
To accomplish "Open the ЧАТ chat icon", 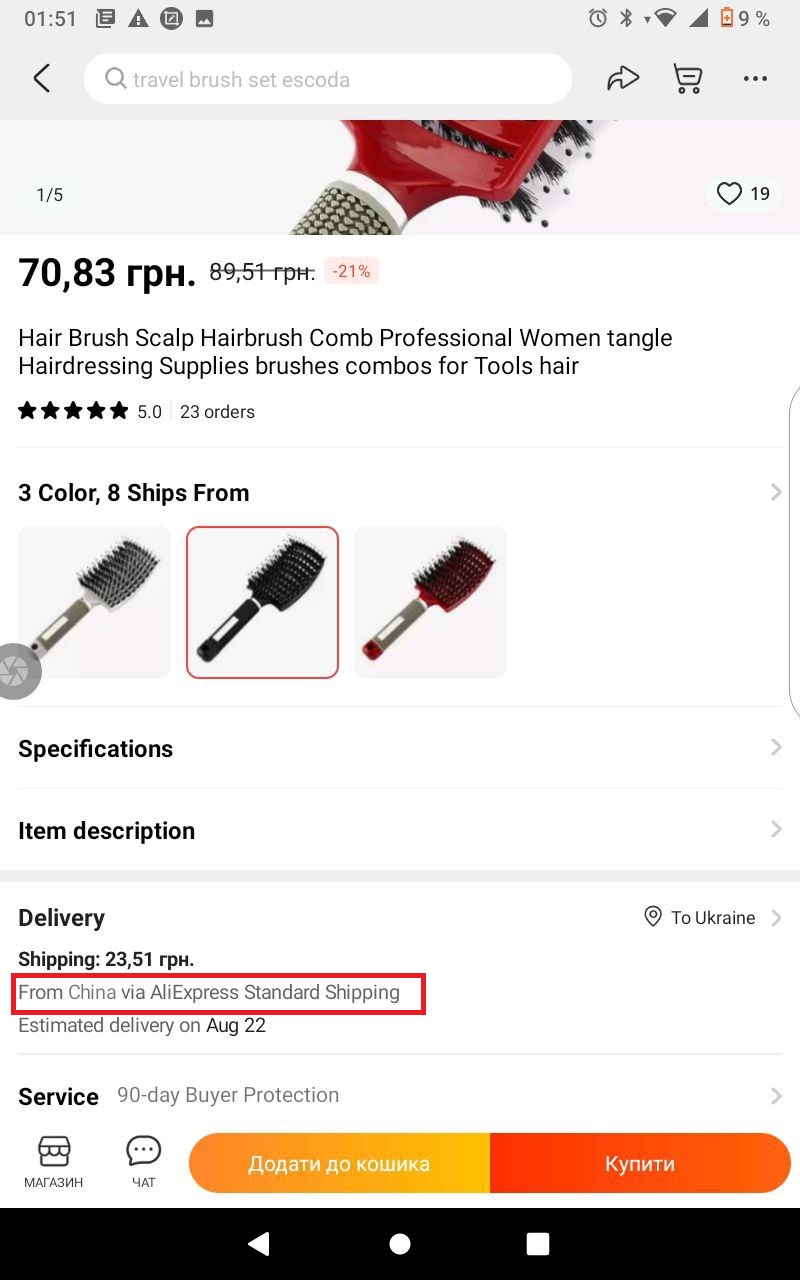I will 143,1160.
